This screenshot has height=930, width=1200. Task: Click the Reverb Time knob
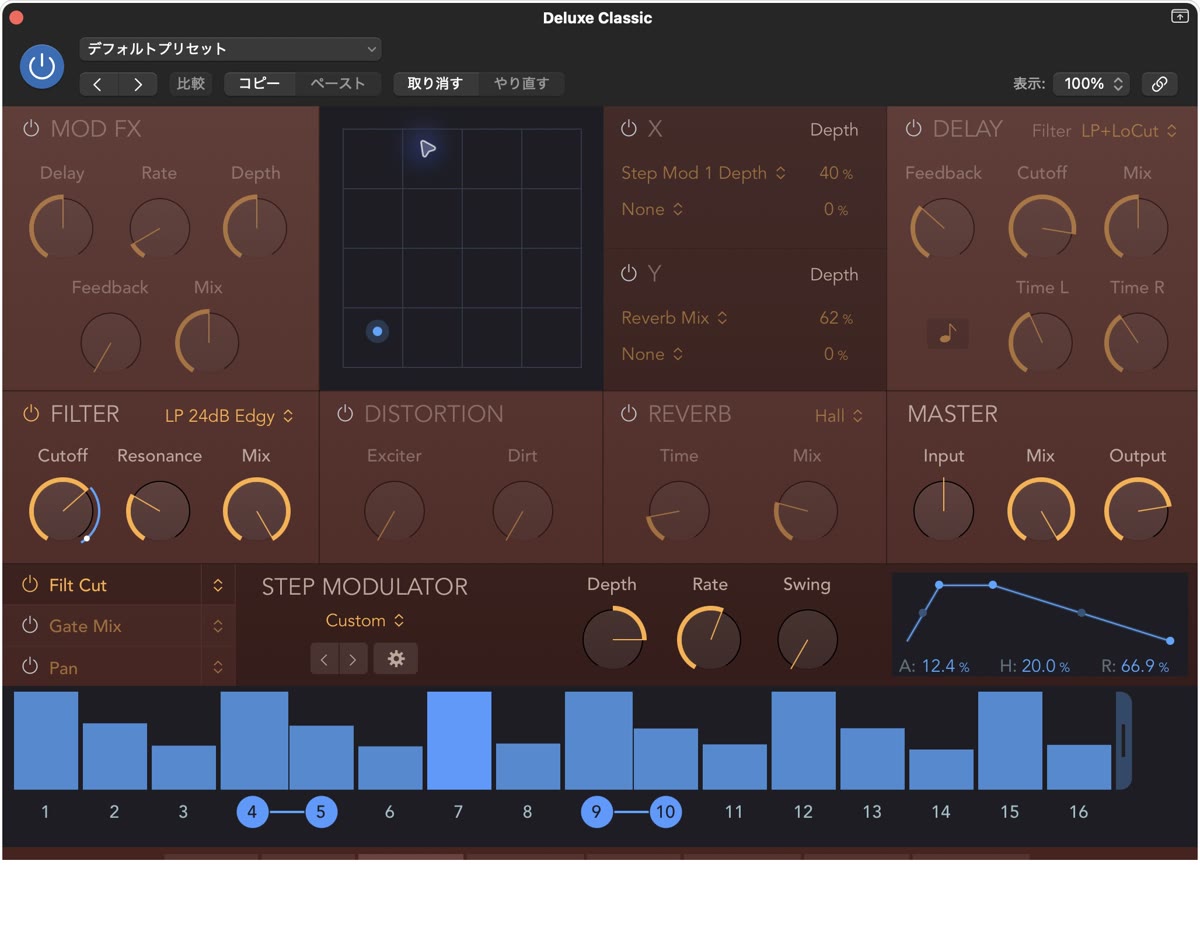pyautogui.click(x=678, y=511)
